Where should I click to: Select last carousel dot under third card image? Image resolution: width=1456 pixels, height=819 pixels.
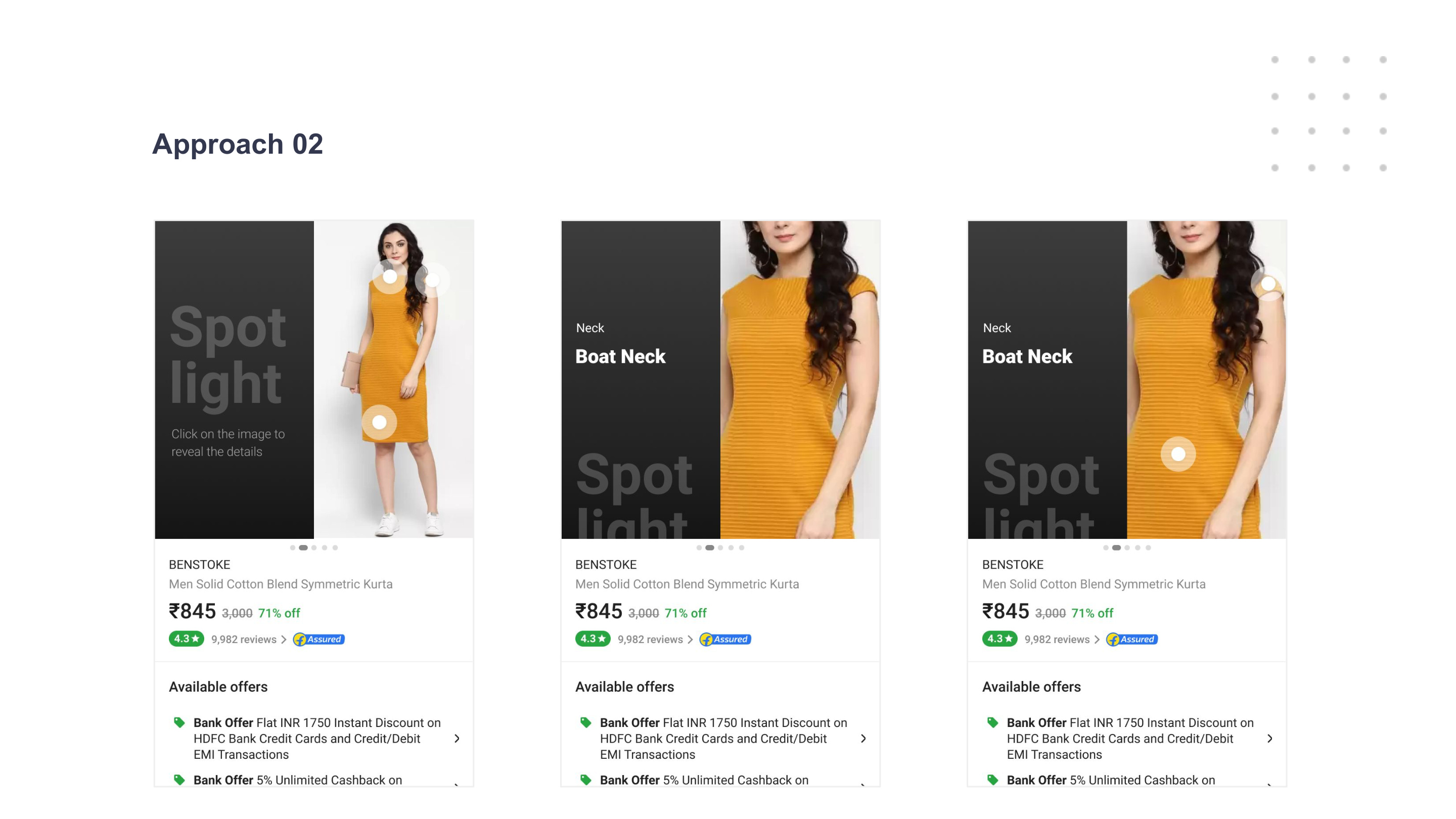click(1148, 547)
